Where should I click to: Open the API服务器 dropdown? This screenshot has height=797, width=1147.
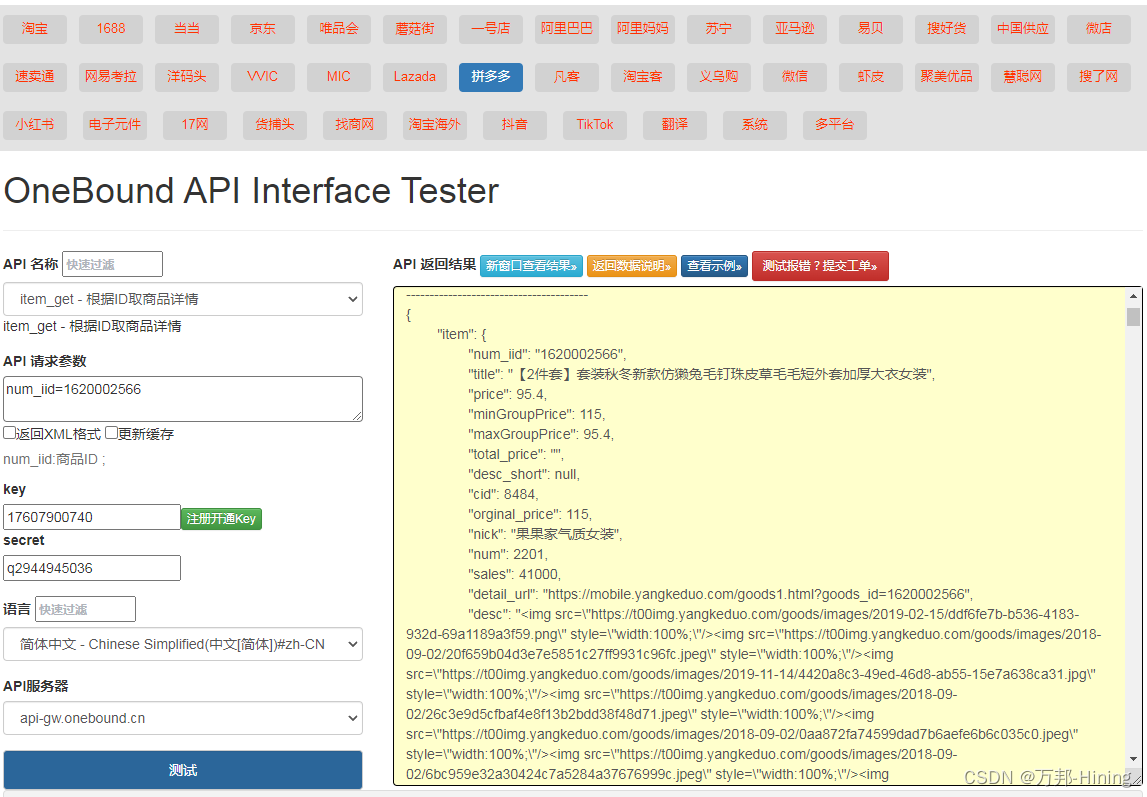coord(183,718)
